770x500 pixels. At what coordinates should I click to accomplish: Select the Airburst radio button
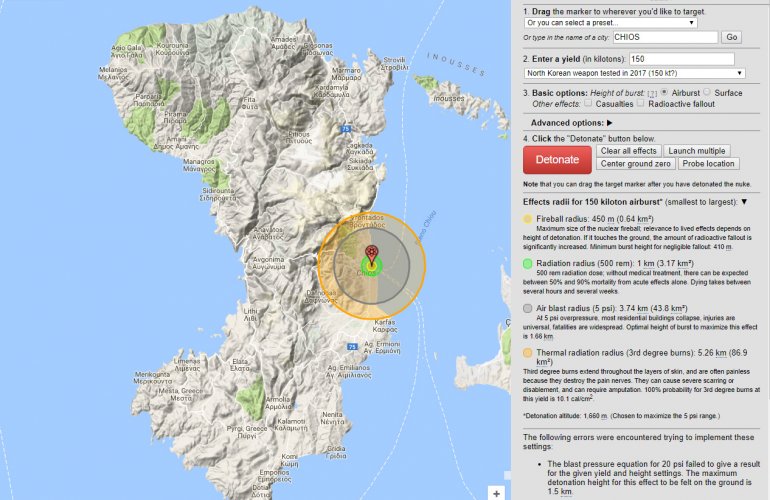(x=664, y=92)
